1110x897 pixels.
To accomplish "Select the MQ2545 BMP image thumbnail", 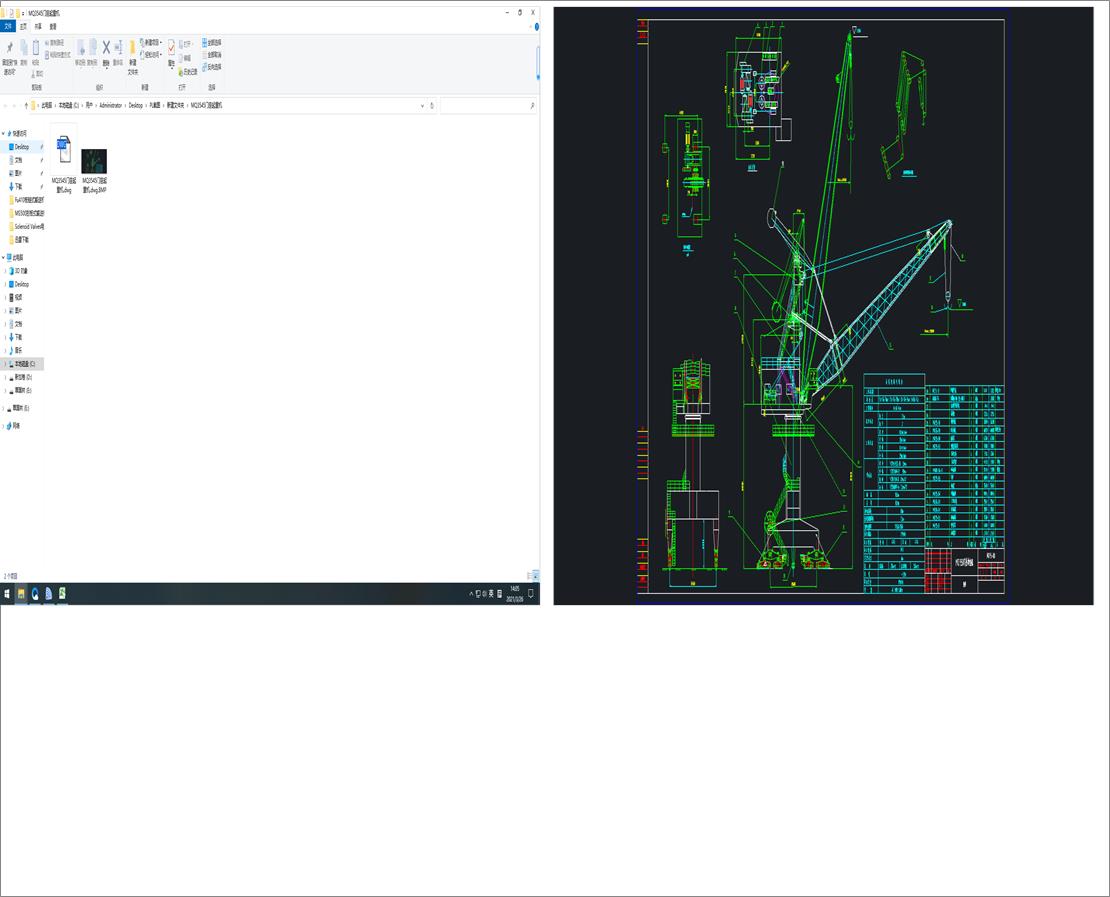I will click(93, 160).
